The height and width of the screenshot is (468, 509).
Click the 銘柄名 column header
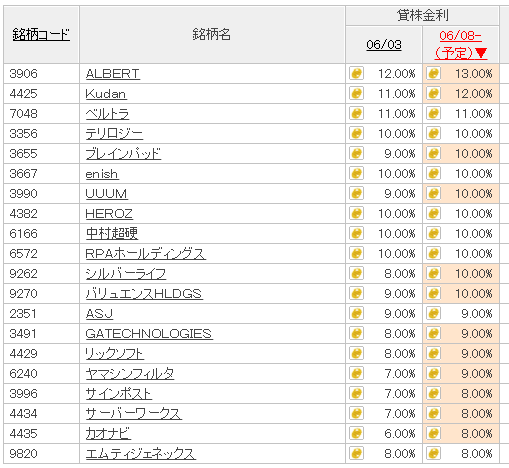click(x=212, y=34)
